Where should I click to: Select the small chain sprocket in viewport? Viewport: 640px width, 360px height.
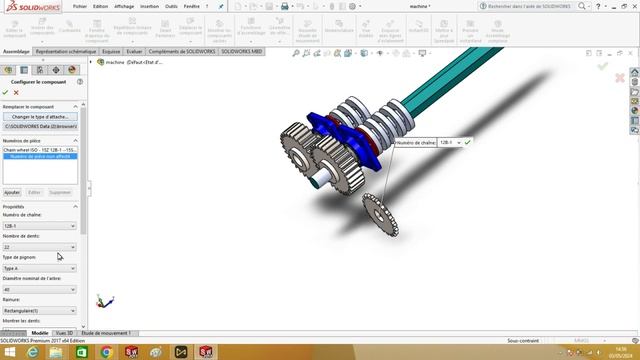click(380, 215)
